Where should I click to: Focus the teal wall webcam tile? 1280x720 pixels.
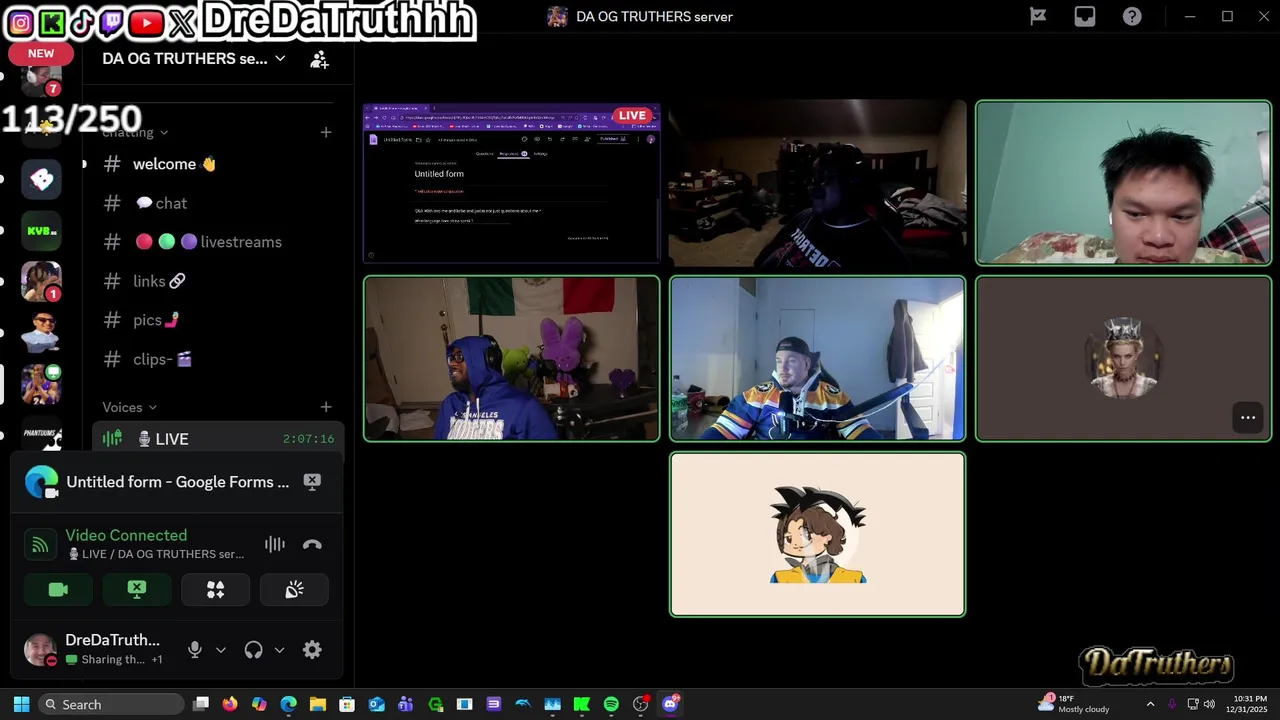click(1123, 183)
